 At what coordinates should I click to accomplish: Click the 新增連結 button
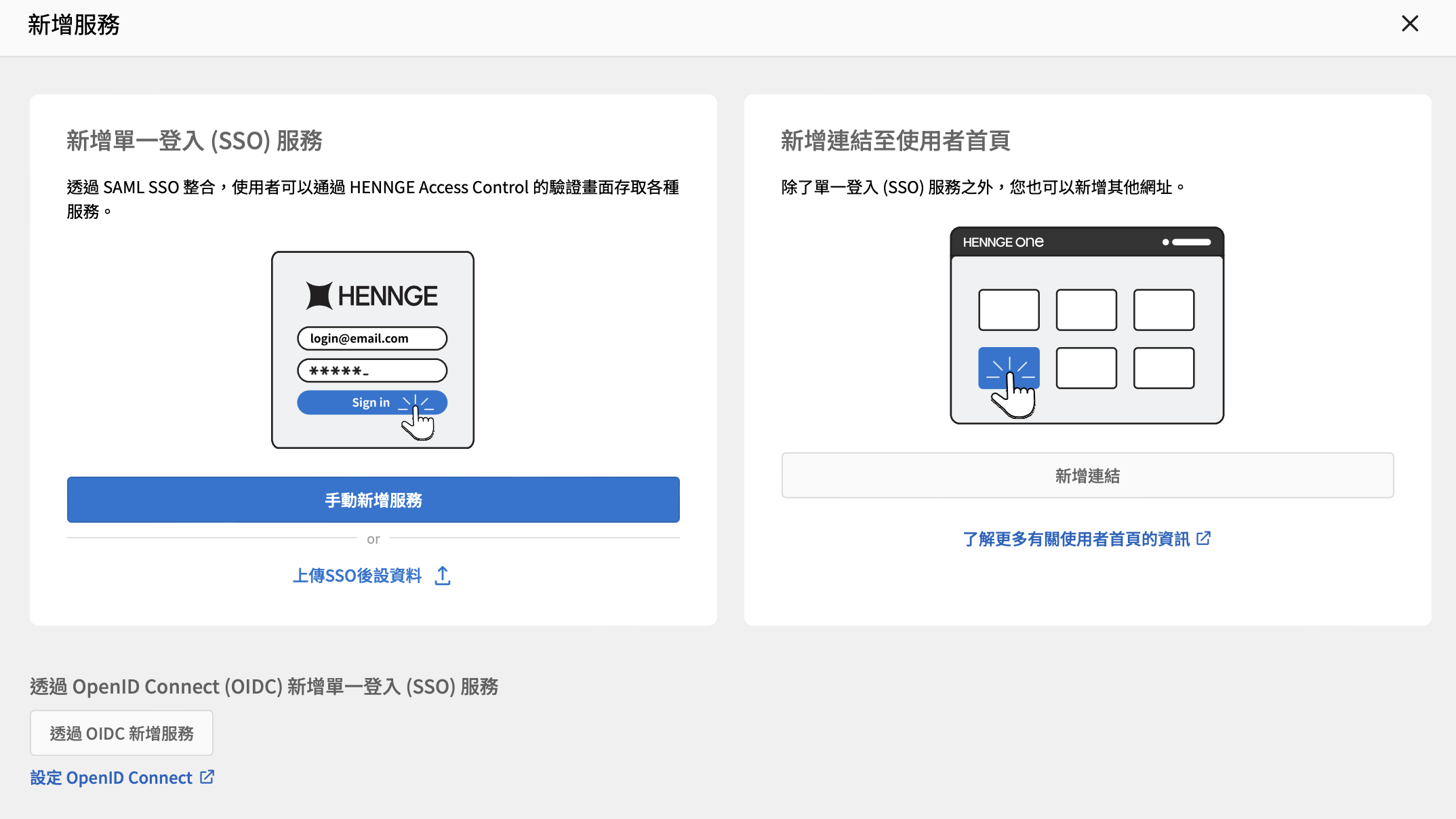tap(1087, 475)
